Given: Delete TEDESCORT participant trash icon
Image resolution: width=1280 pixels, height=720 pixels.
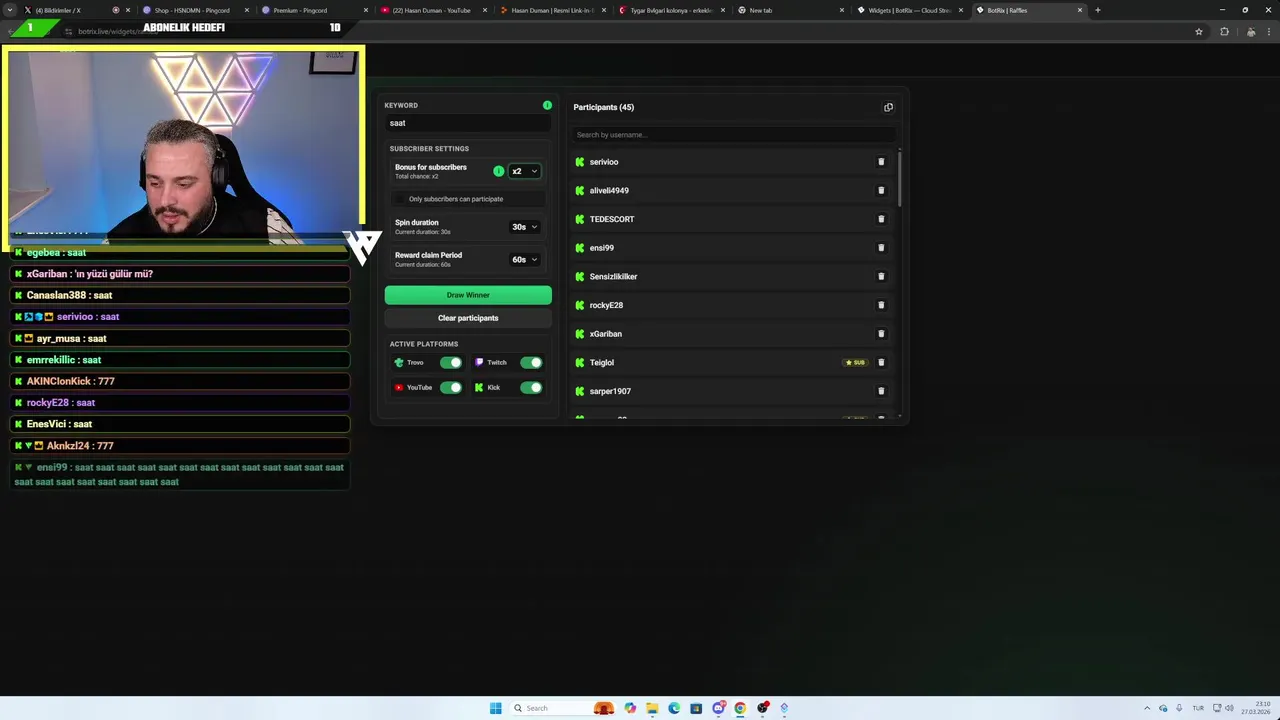Looking at the screenshot, I should pos(881,219).
